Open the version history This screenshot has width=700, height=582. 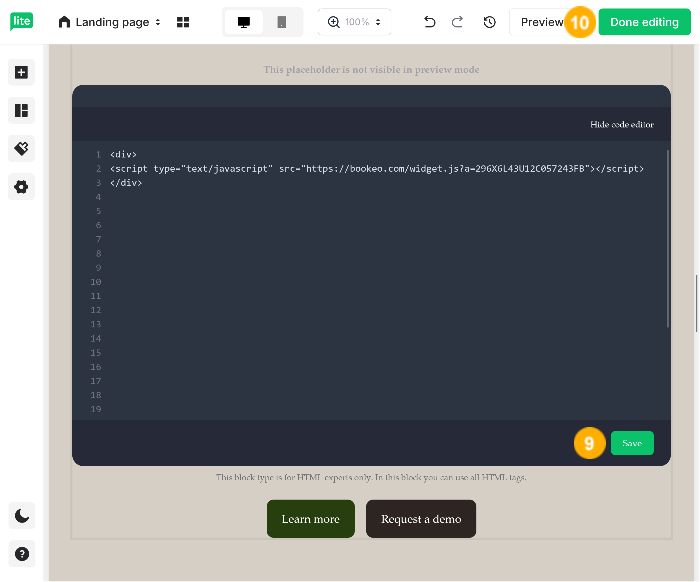(490, 22)
